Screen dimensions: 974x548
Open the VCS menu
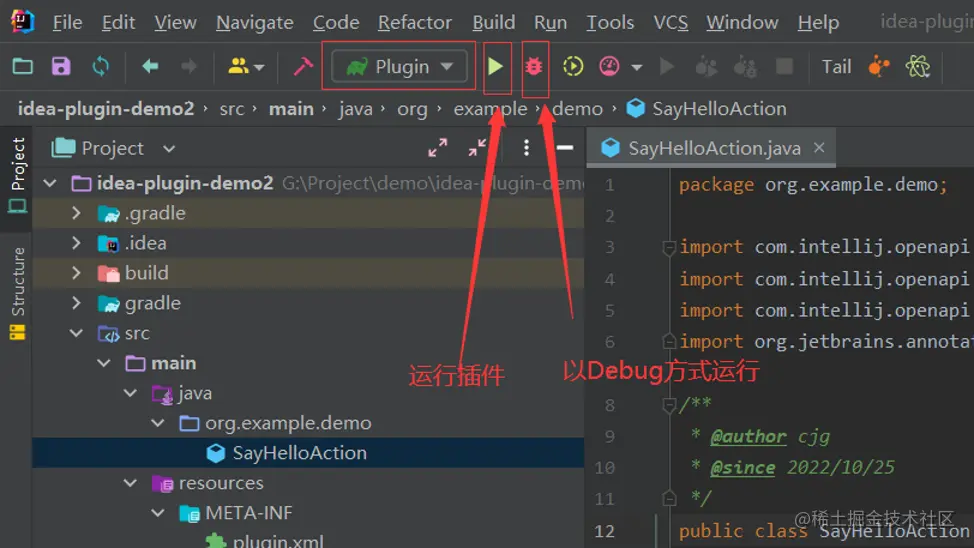(670, 22)
